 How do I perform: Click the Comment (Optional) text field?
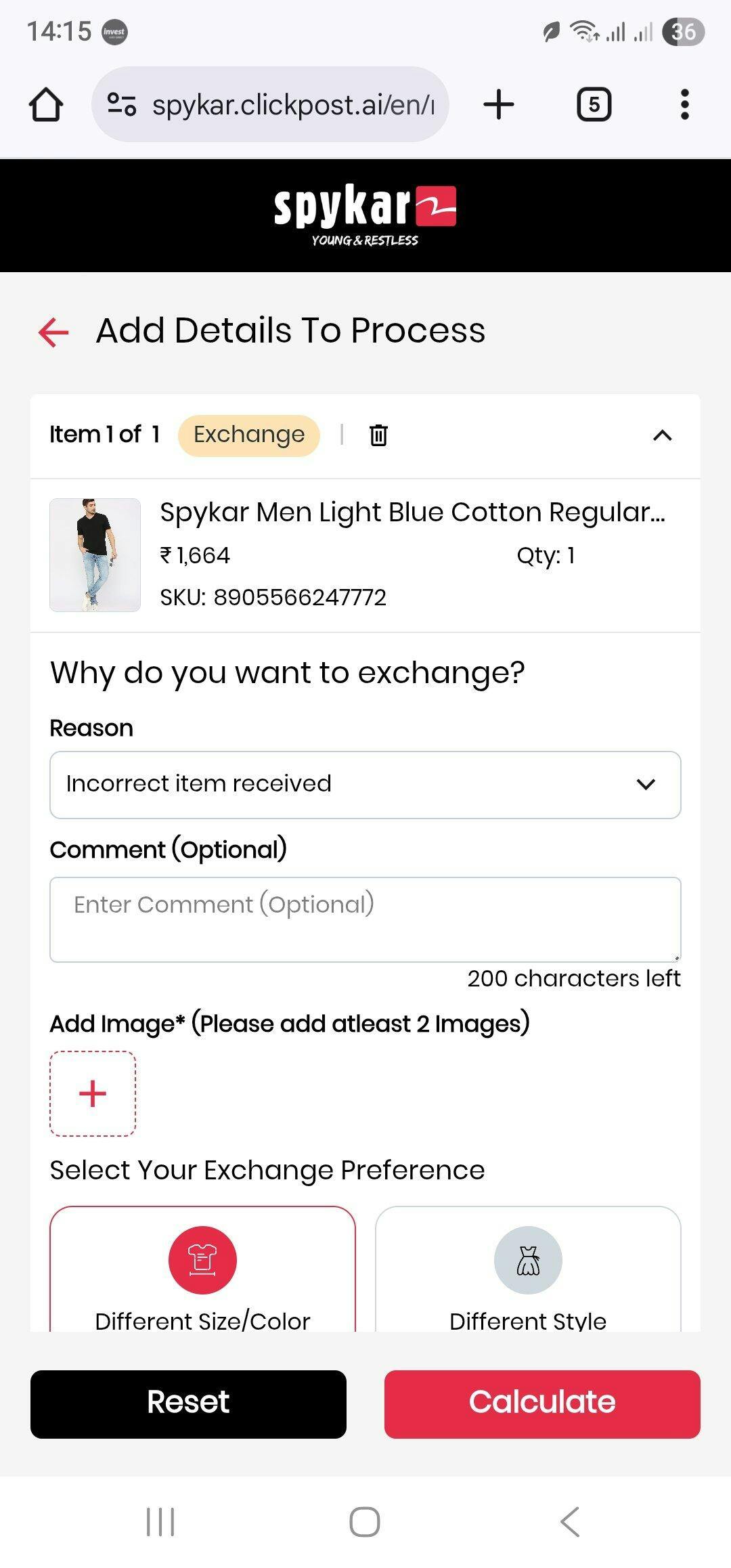[x=365, y=919]
